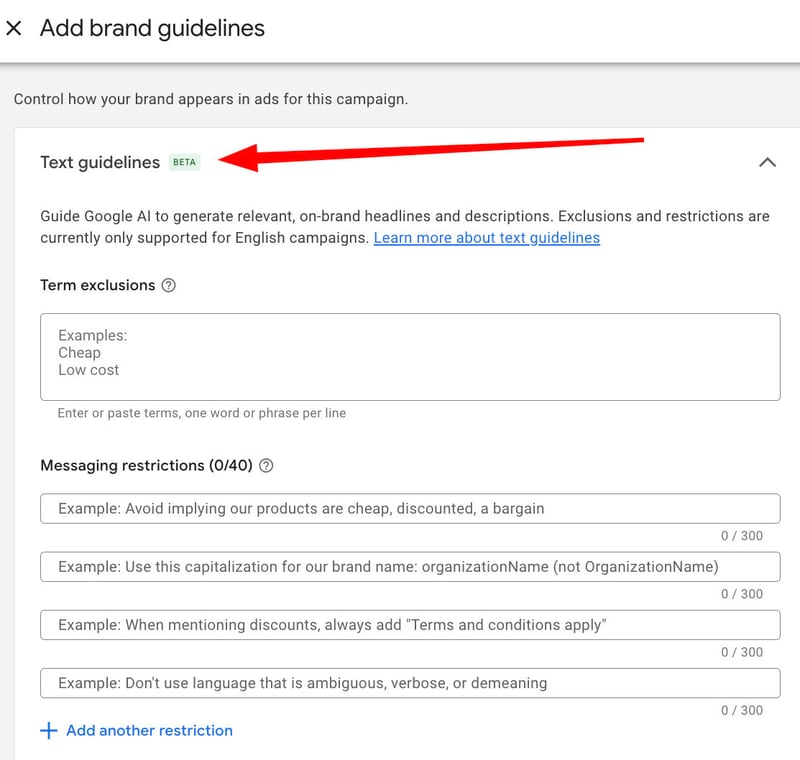Select the bargain example restriction field
The image size is (800, 760).
click(x=410, y=508)
